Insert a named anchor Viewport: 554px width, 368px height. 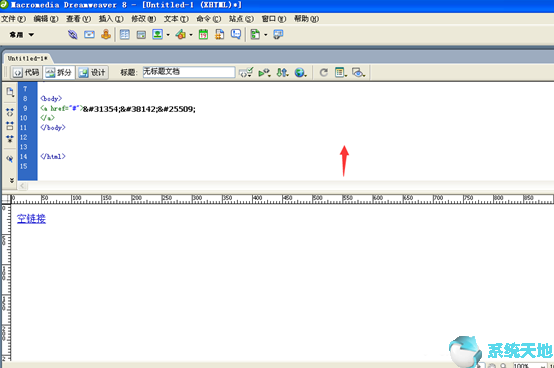coord(106,35)
